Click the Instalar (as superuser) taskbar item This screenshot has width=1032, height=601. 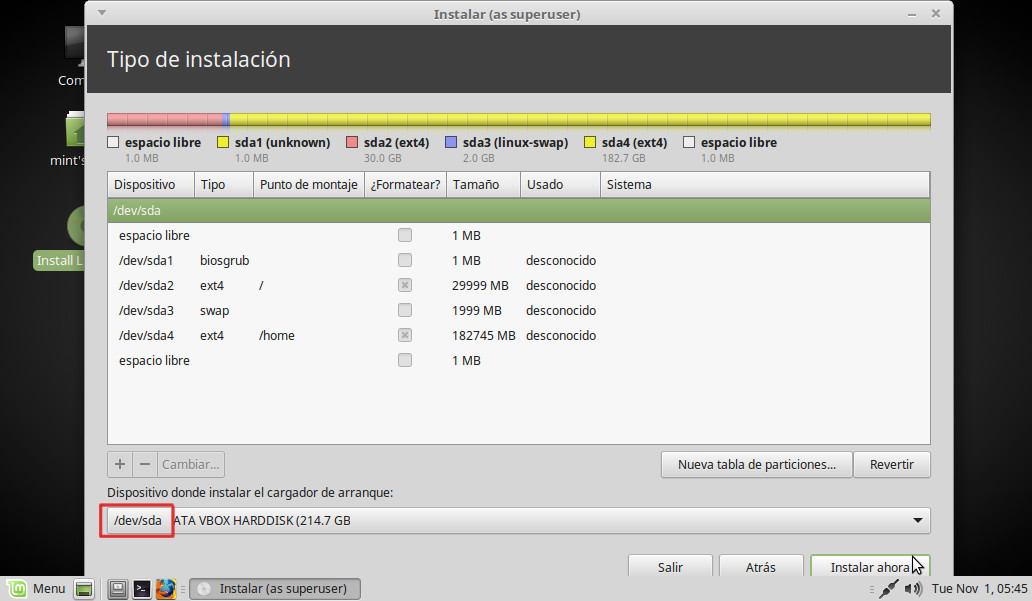pyautogui.click(x=275, y=589)
